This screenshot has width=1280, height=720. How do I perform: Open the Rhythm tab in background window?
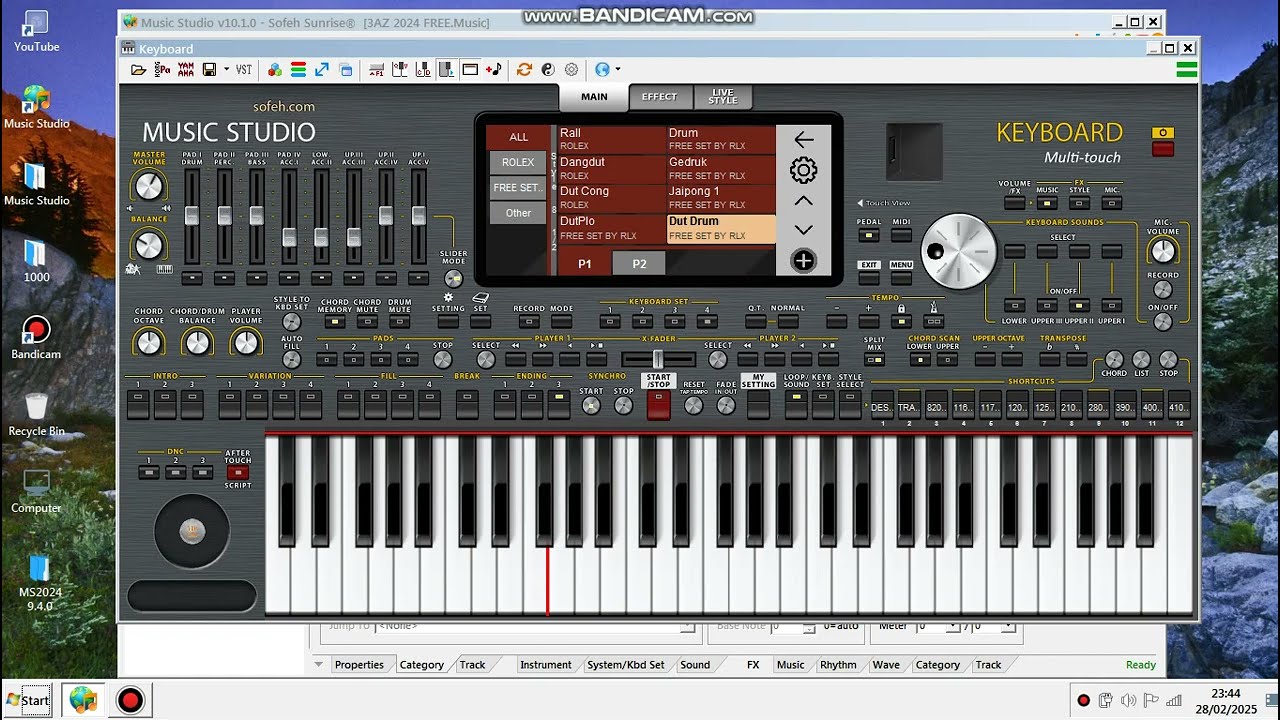pos(838,665)
